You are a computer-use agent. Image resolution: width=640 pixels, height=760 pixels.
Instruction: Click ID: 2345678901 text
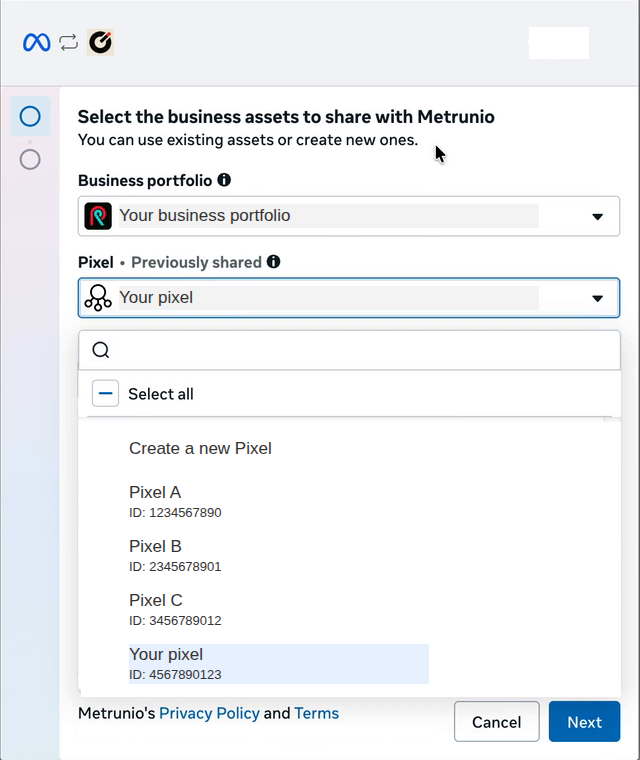click(175, 567)
